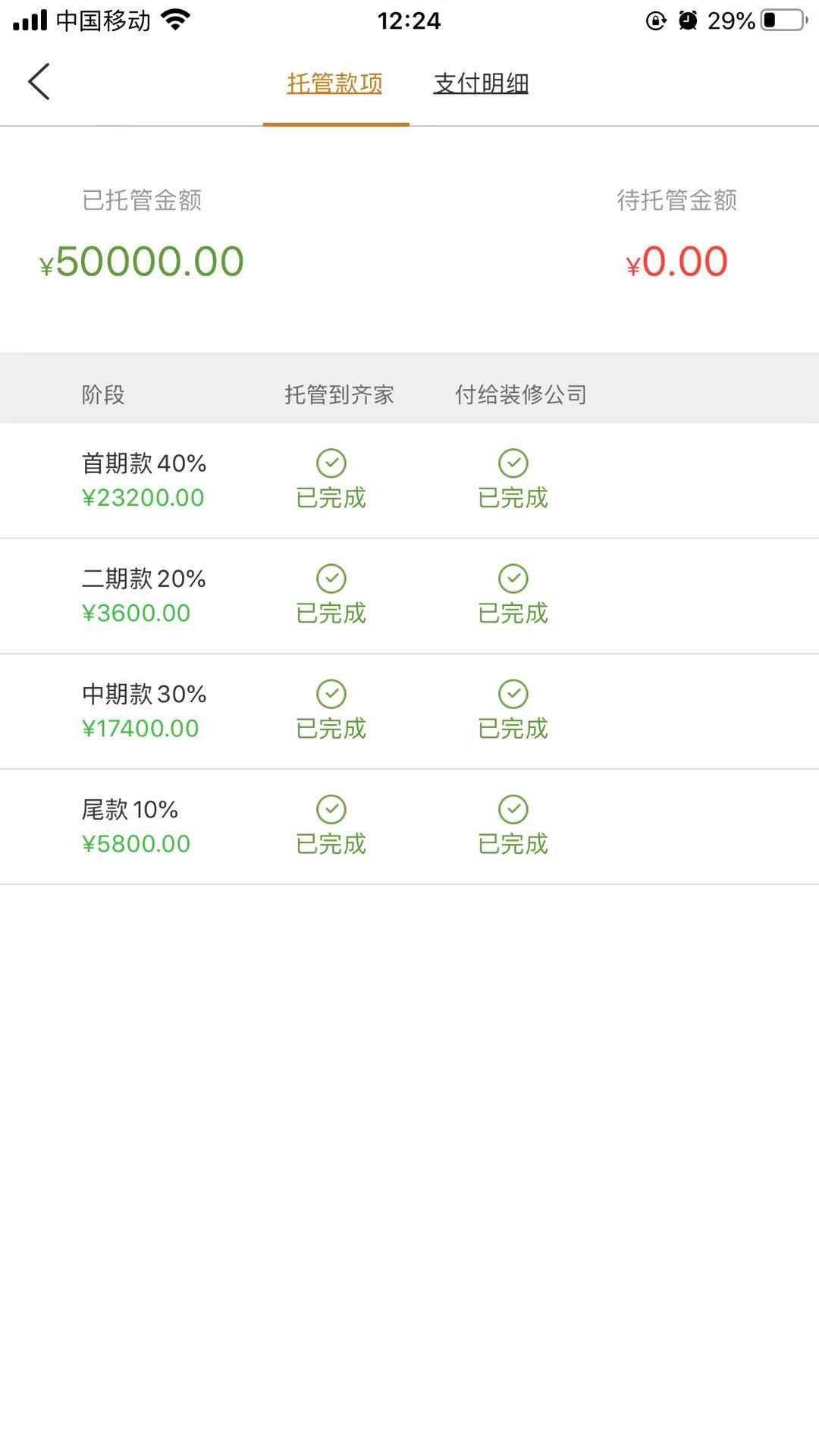Tap the battery icon in status bar
This screenshot has height=1456, width=819.
[784, 20]
